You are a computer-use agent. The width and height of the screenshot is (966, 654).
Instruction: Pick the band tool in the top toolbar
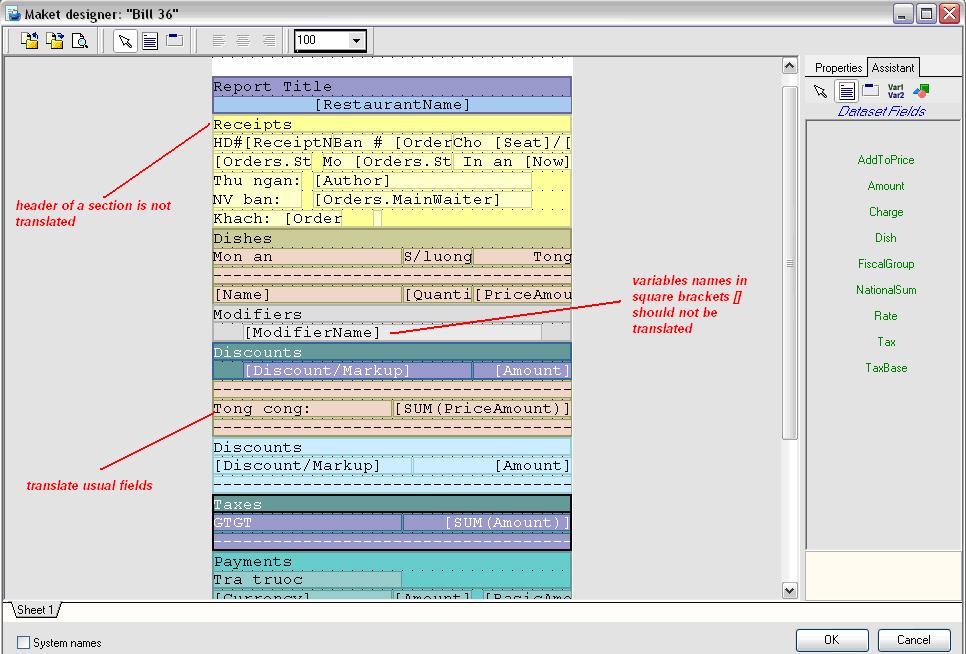point(175,41)
